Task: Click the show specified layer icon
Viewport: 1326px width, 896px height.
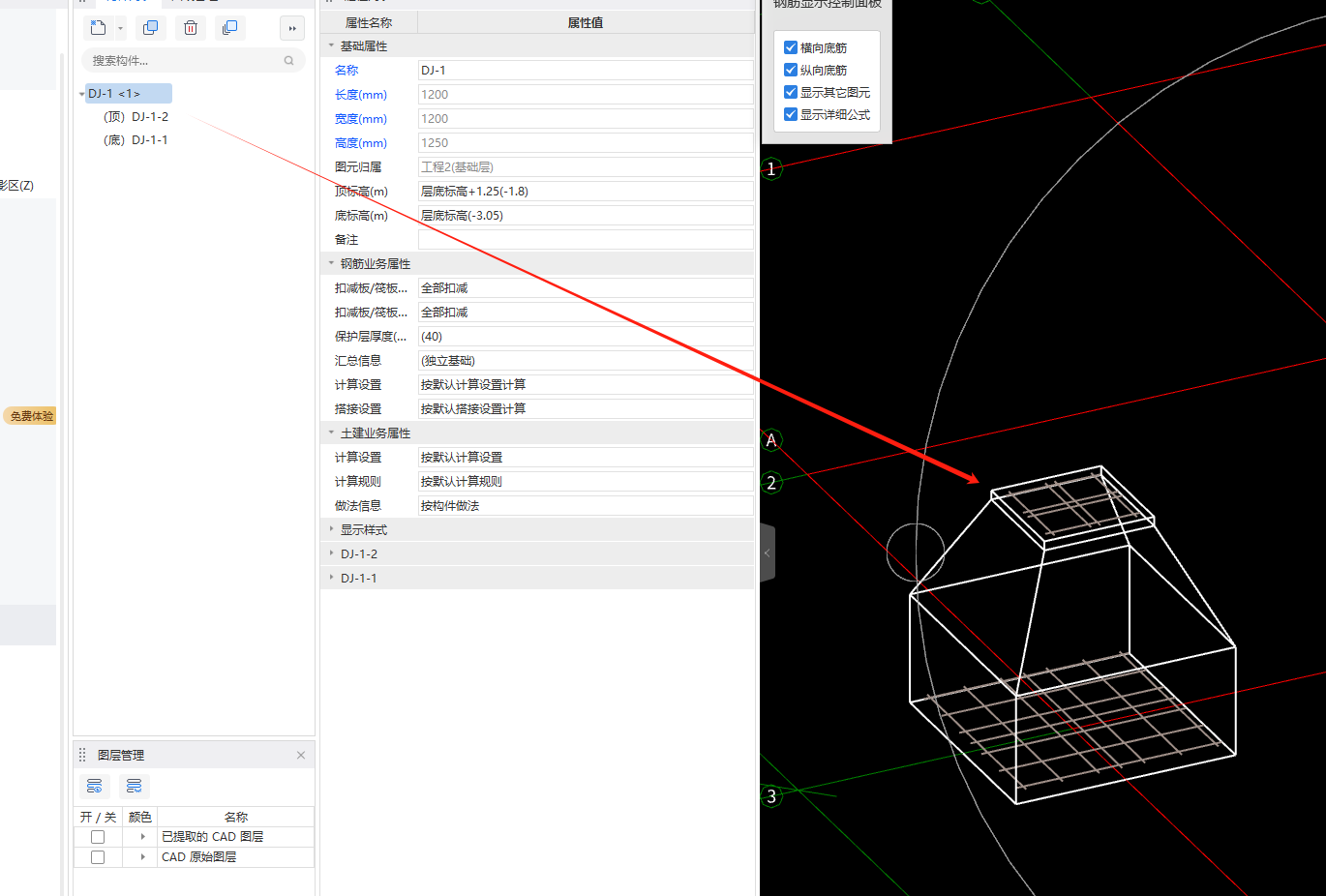Action: pyautogui.click(x=94, y=786)
